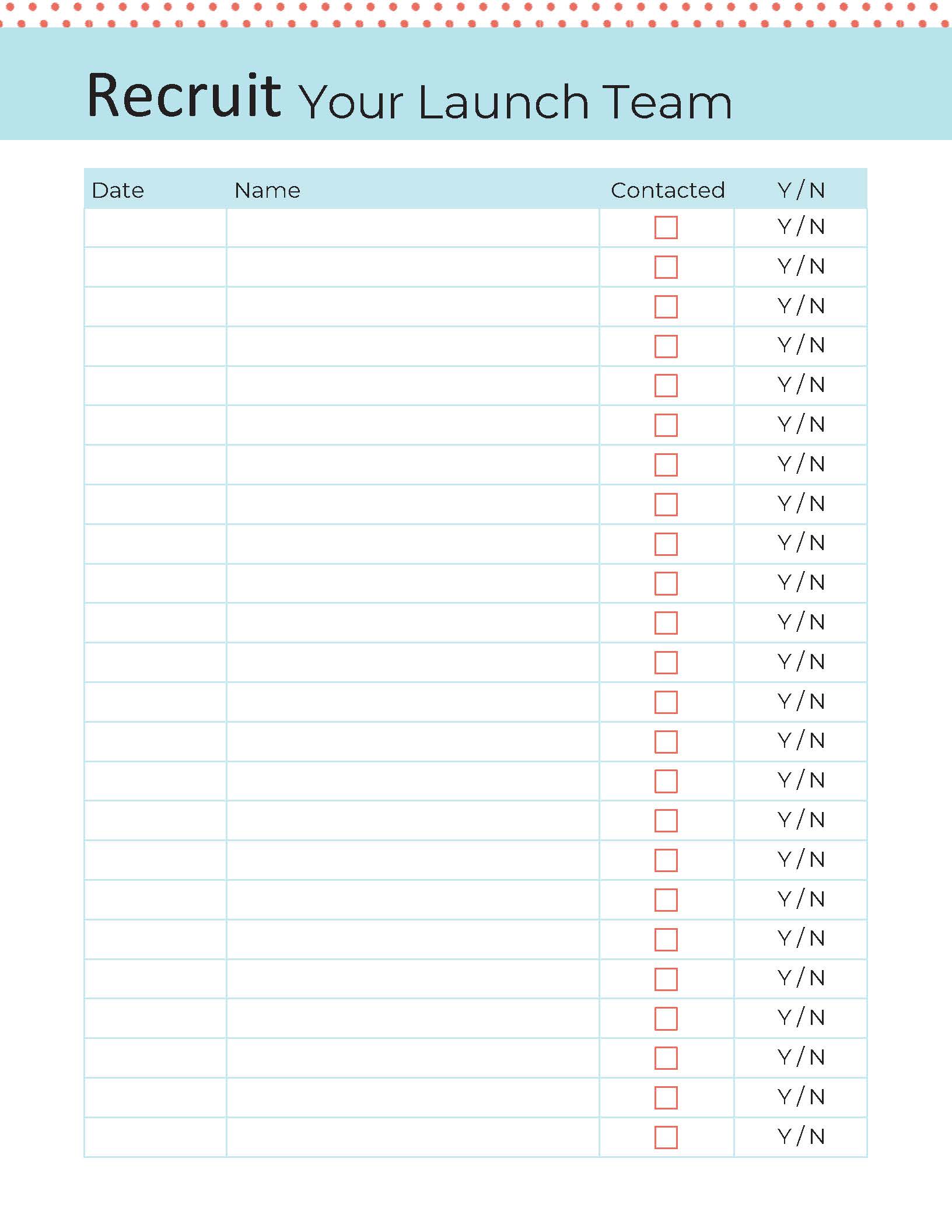Select the first row's Name field
The image size is (952, 1232).
pyautogui.click(x=412, y=228)
